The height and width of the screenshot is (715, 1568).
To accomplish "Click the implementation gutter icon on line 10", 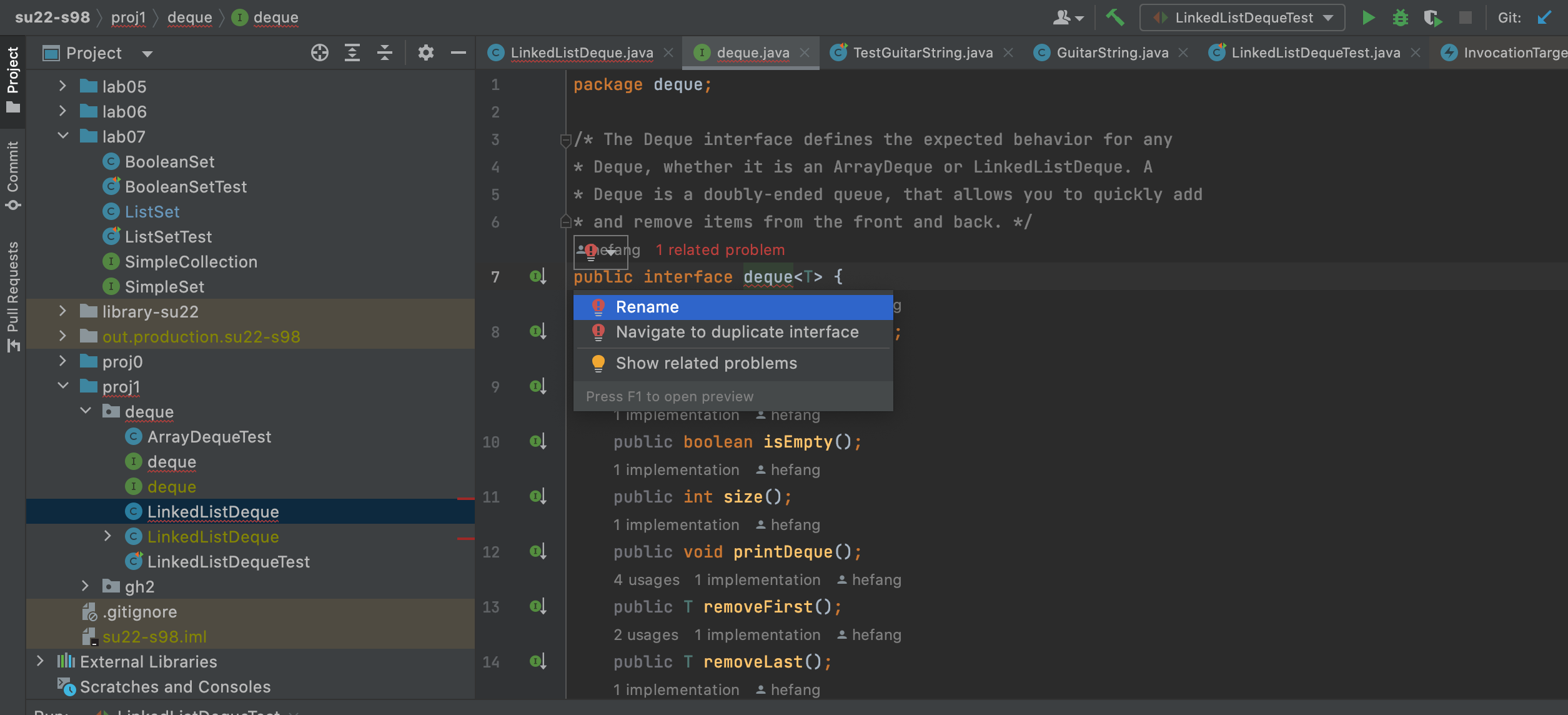I will pyautogui.click(x=538, y=442).
